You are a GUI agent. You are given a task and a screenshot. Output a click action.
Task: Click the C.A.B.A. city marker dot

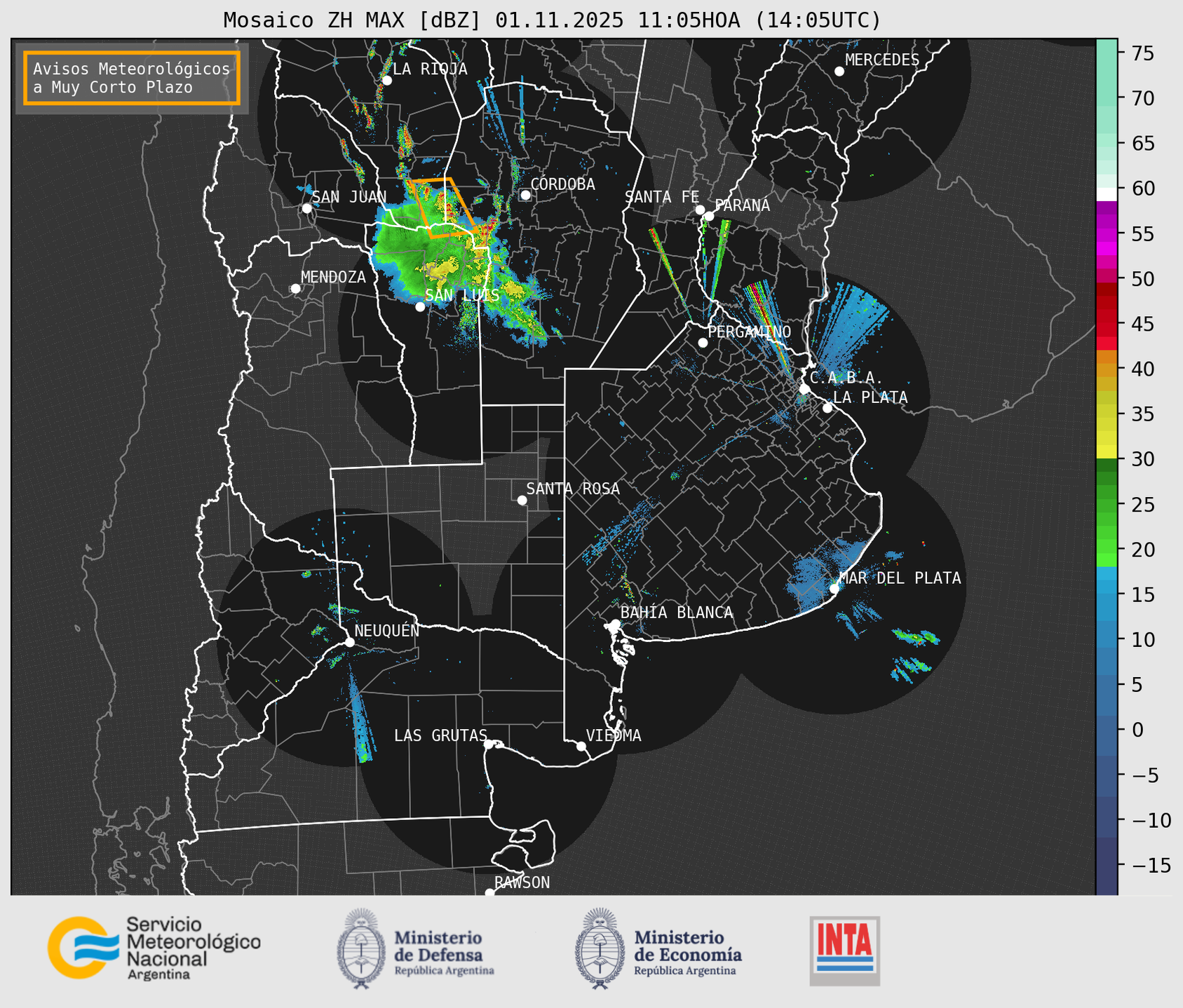[x=804, y=389]
